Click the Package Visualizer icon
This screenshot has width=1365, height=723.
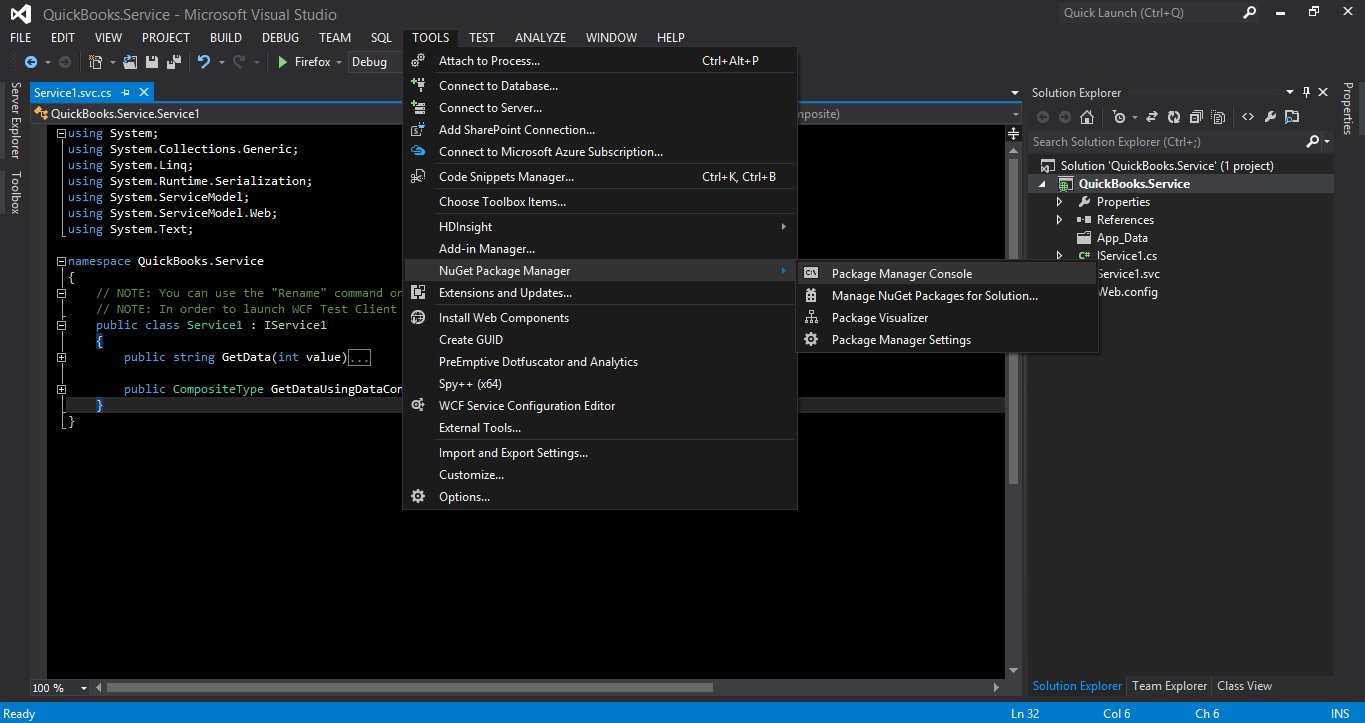tap(811, 318)
